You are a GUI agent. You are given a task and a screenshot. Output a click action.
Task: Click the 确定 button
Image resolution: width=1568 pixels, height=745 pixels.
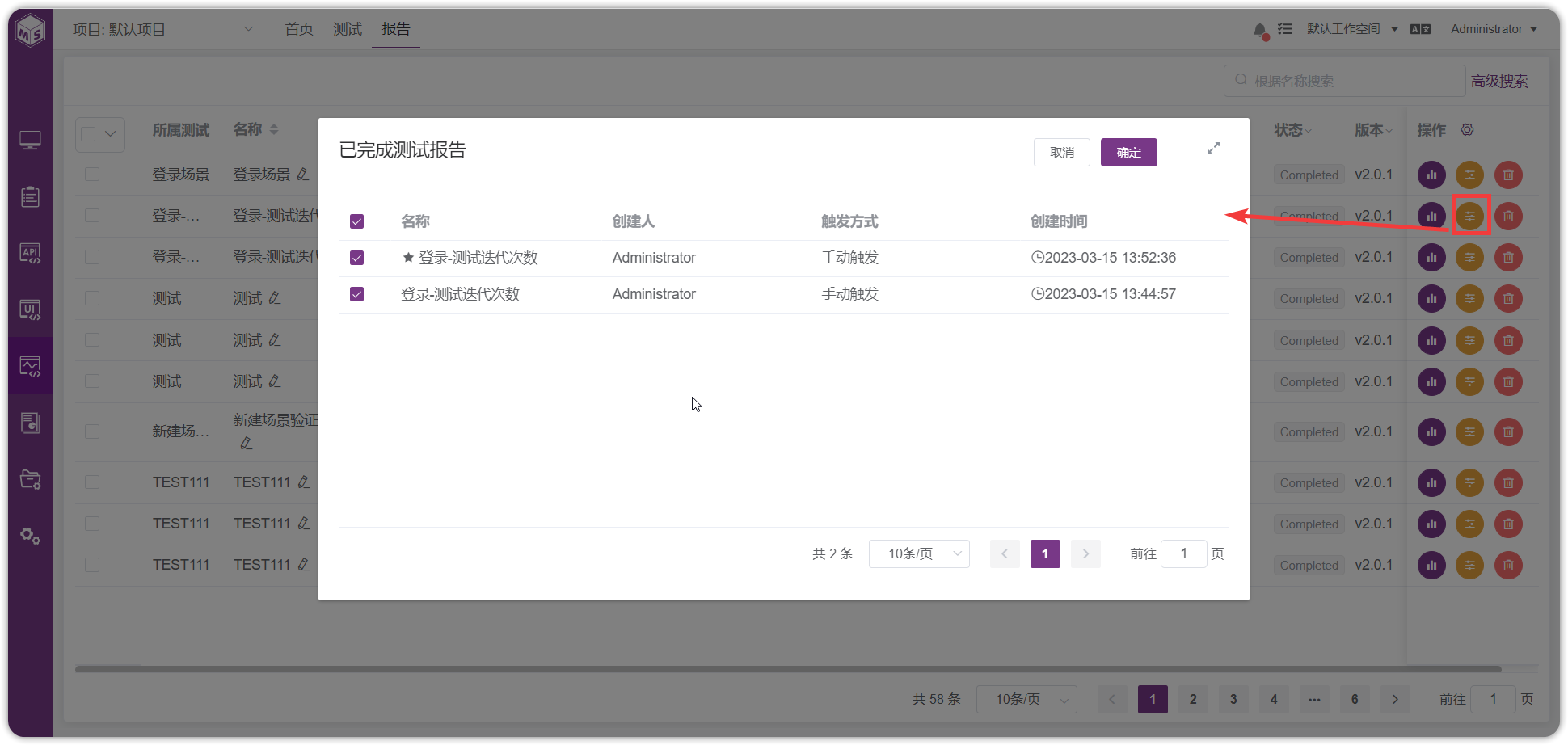pos(1129,152)
